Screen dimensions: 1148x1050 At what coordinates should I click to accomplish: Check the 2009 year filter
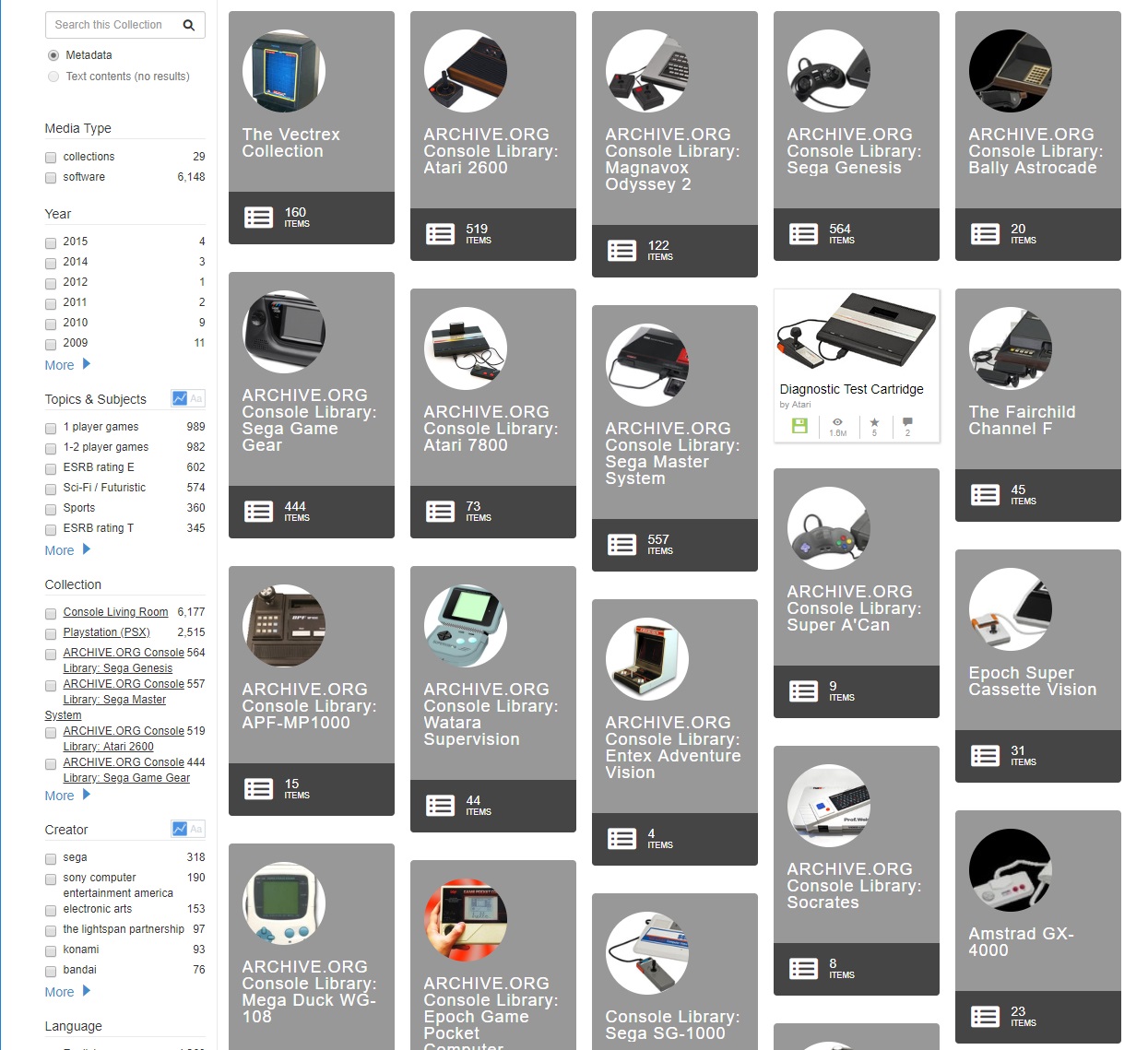coord(51,345)
